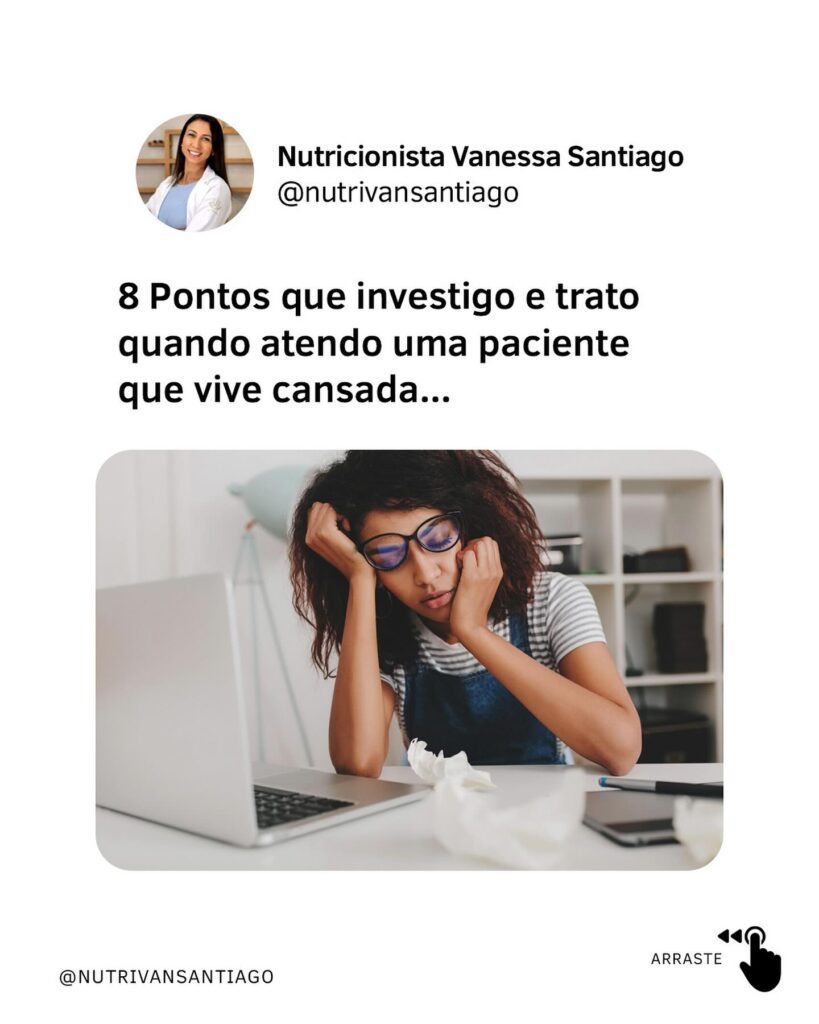Tap the smartphone lying on the desk
The height and width of the screenshot is (1024, 819).
pos(630,816)
